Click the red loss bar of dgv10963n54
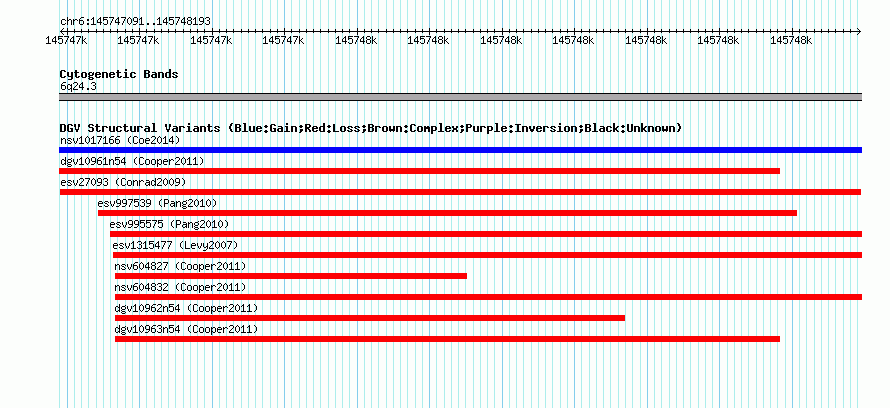The image size is (890, 408). [x=447, y=339]
